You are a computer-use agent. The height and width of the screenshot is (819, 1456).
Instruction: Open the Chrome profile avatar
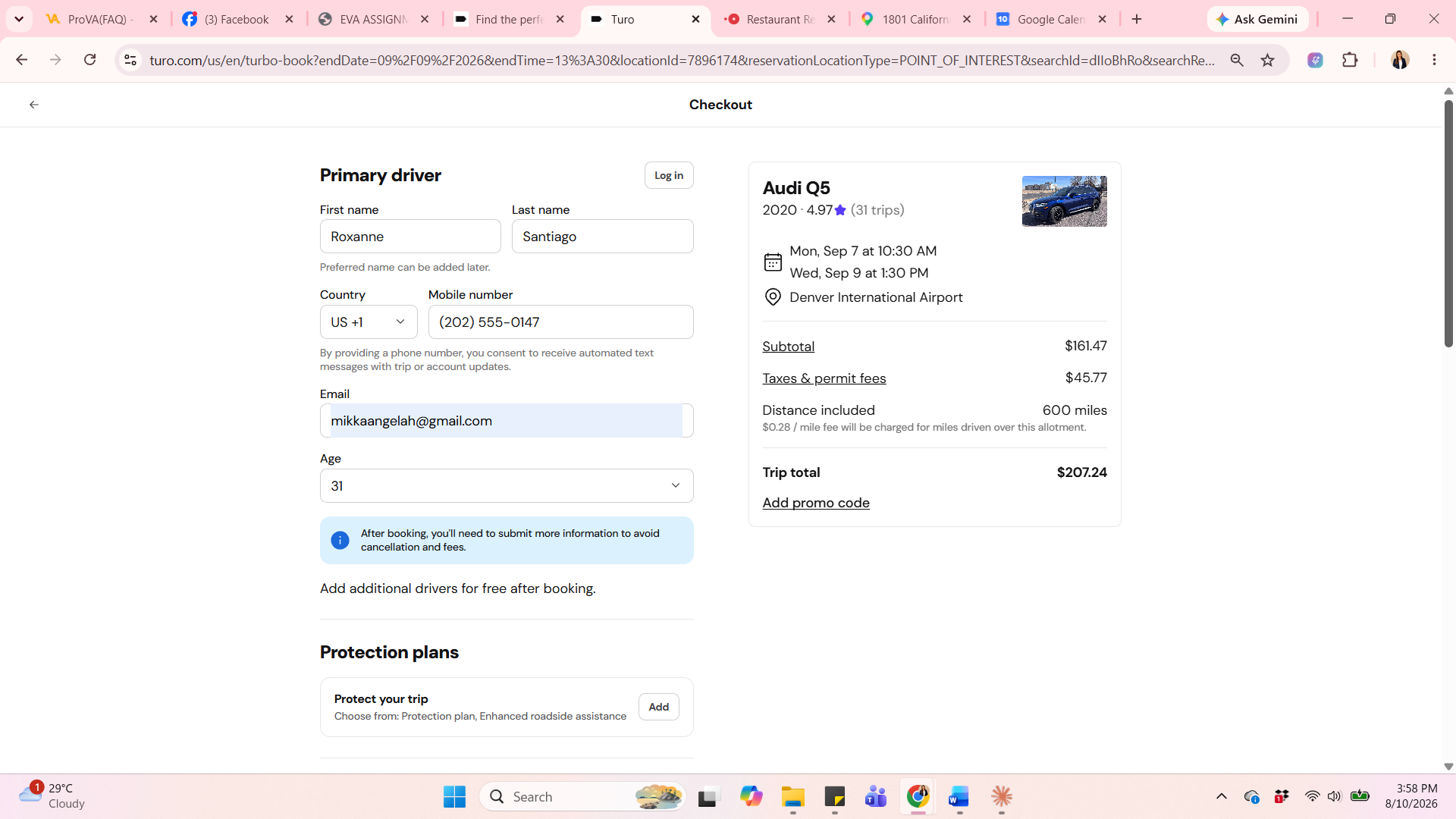click(1400, 60)
